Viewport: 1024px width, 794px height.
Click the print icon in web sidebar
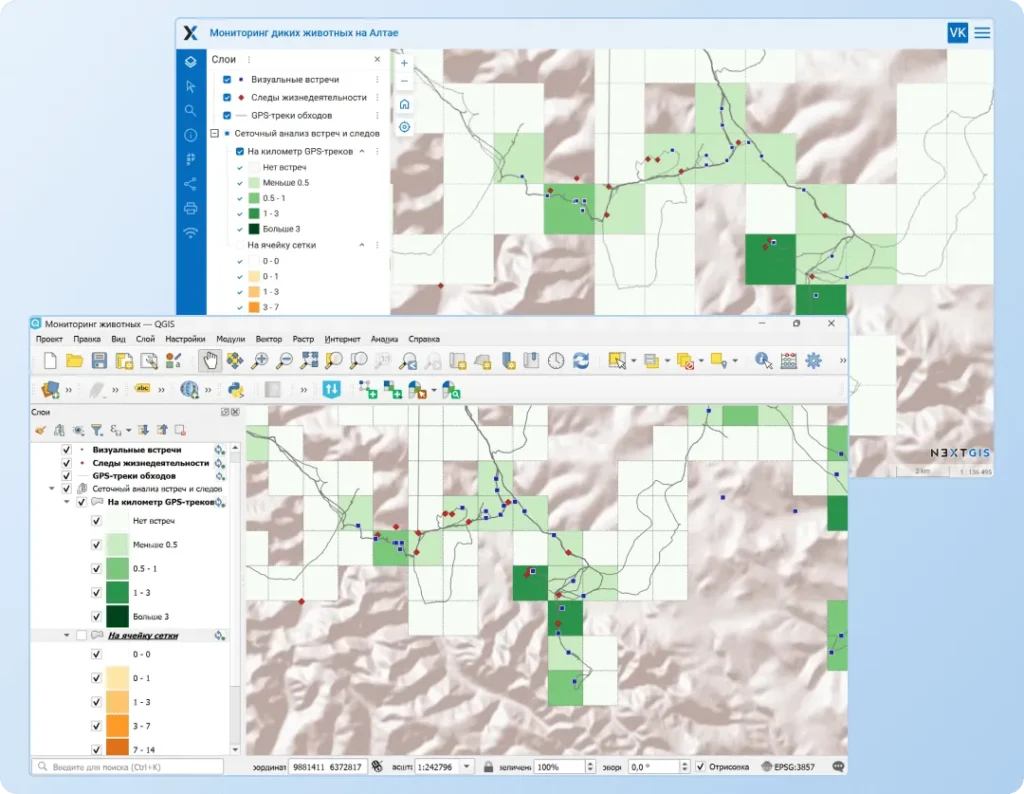point(190,208)
